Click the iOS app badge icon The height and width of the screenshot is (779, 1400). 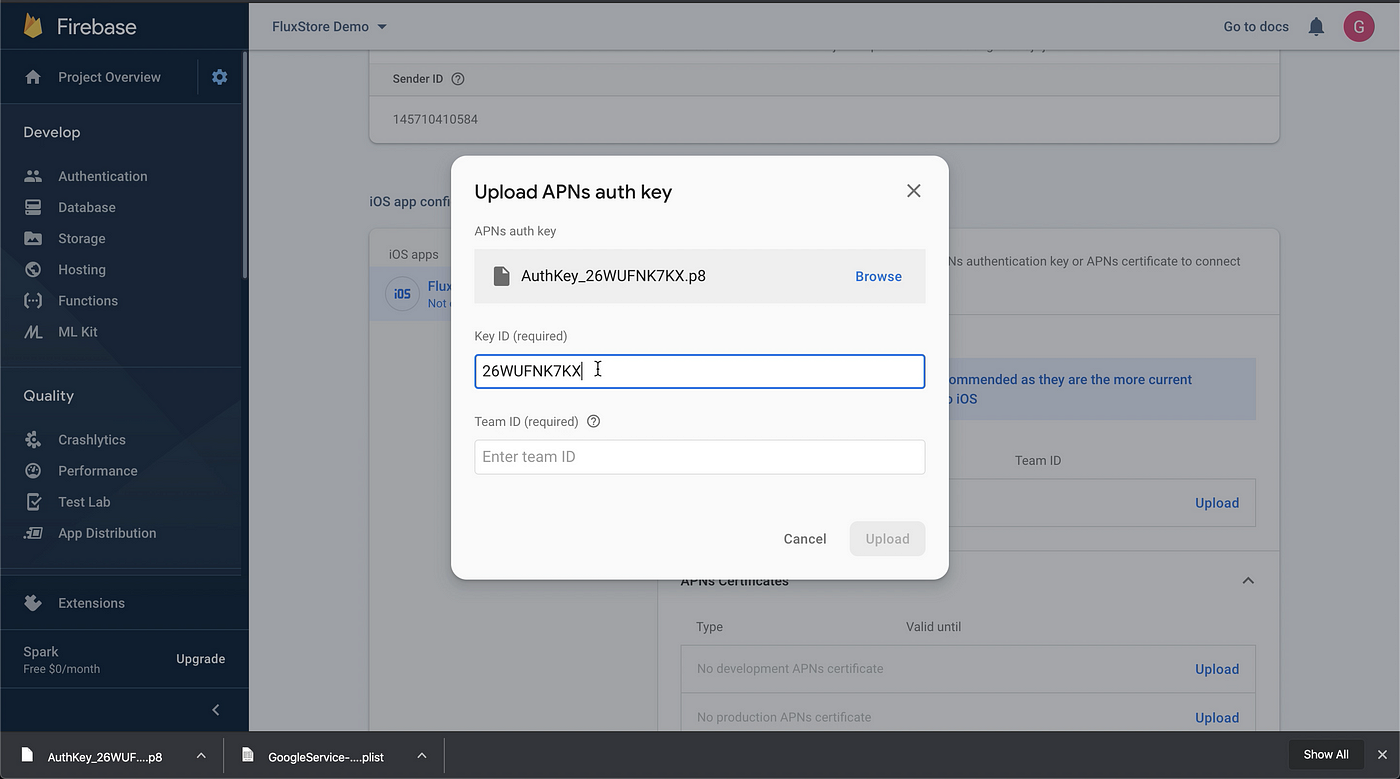402,294
